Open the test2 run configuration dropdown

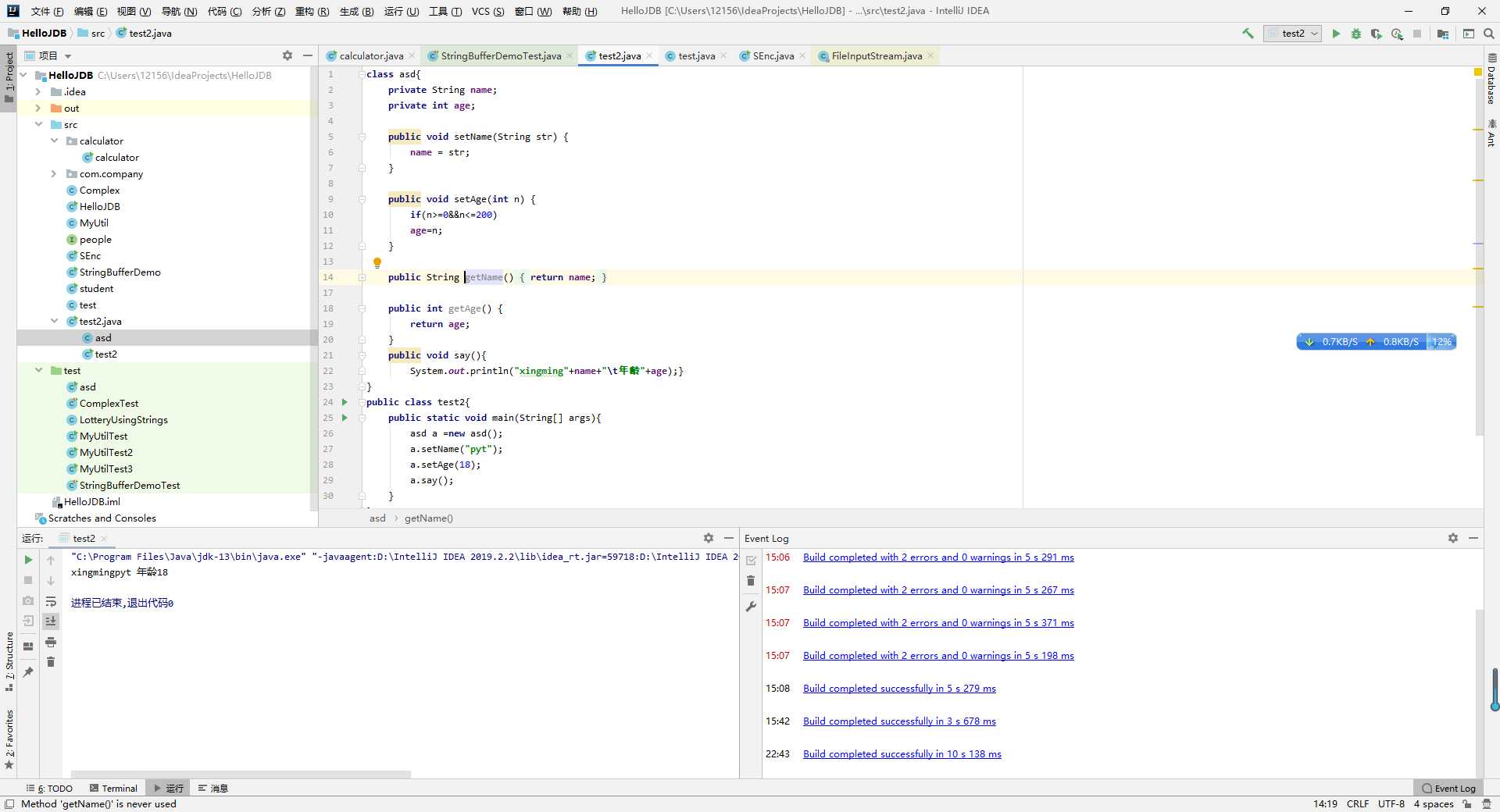[x=1292, y=34]
